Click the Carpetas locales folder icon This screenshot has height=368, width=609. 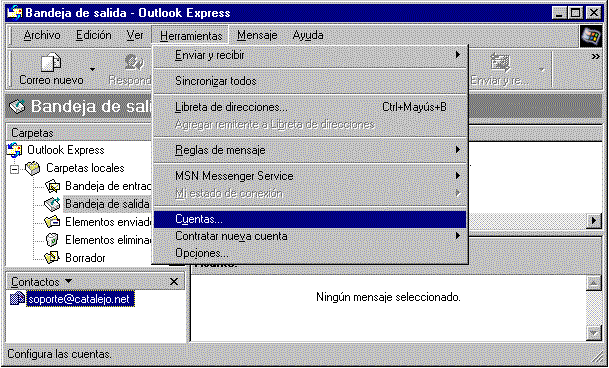[x=33, y=168]
